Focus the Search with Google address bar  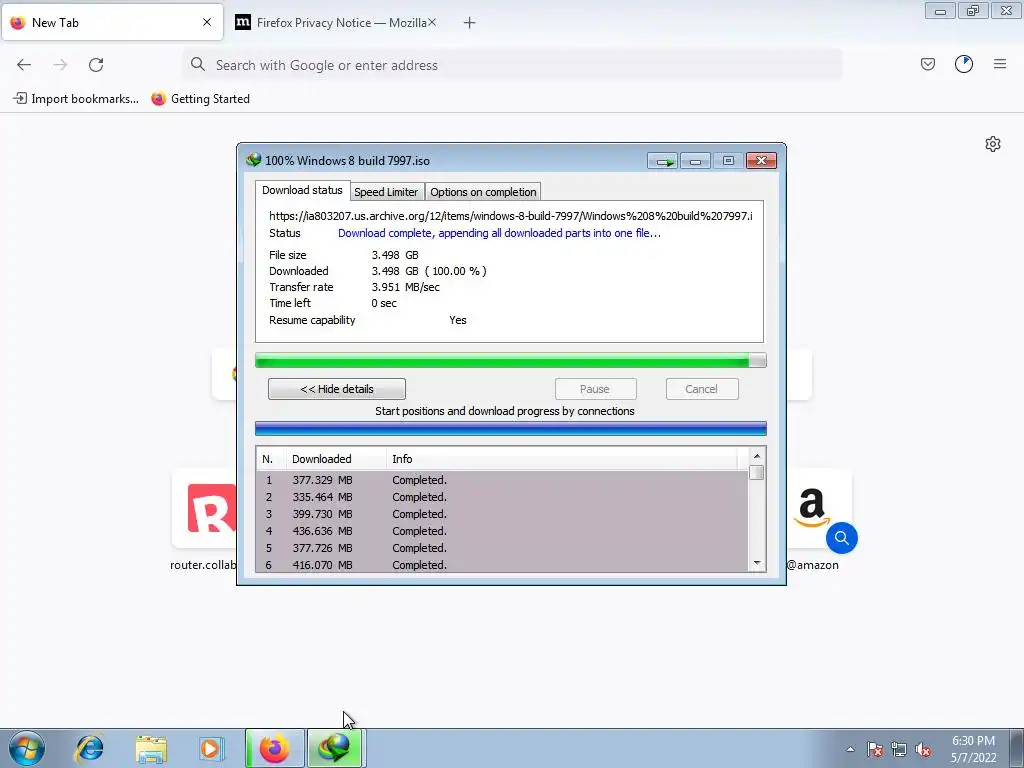tap(513, 65)
